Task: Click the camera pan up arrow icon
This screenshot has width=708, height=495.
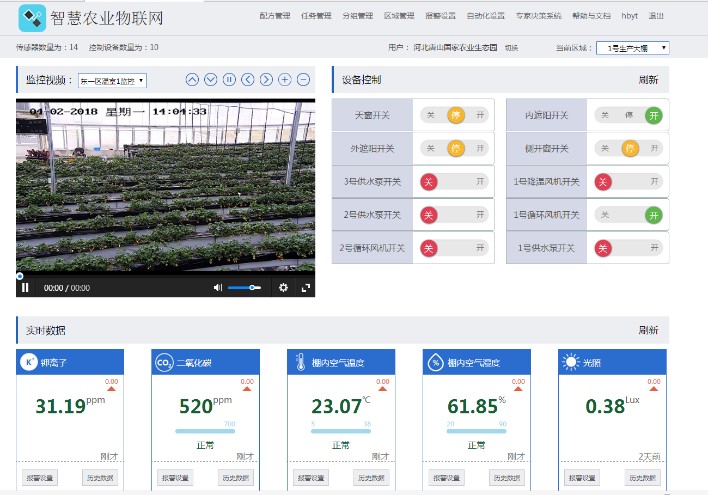Action: (192, 80)
